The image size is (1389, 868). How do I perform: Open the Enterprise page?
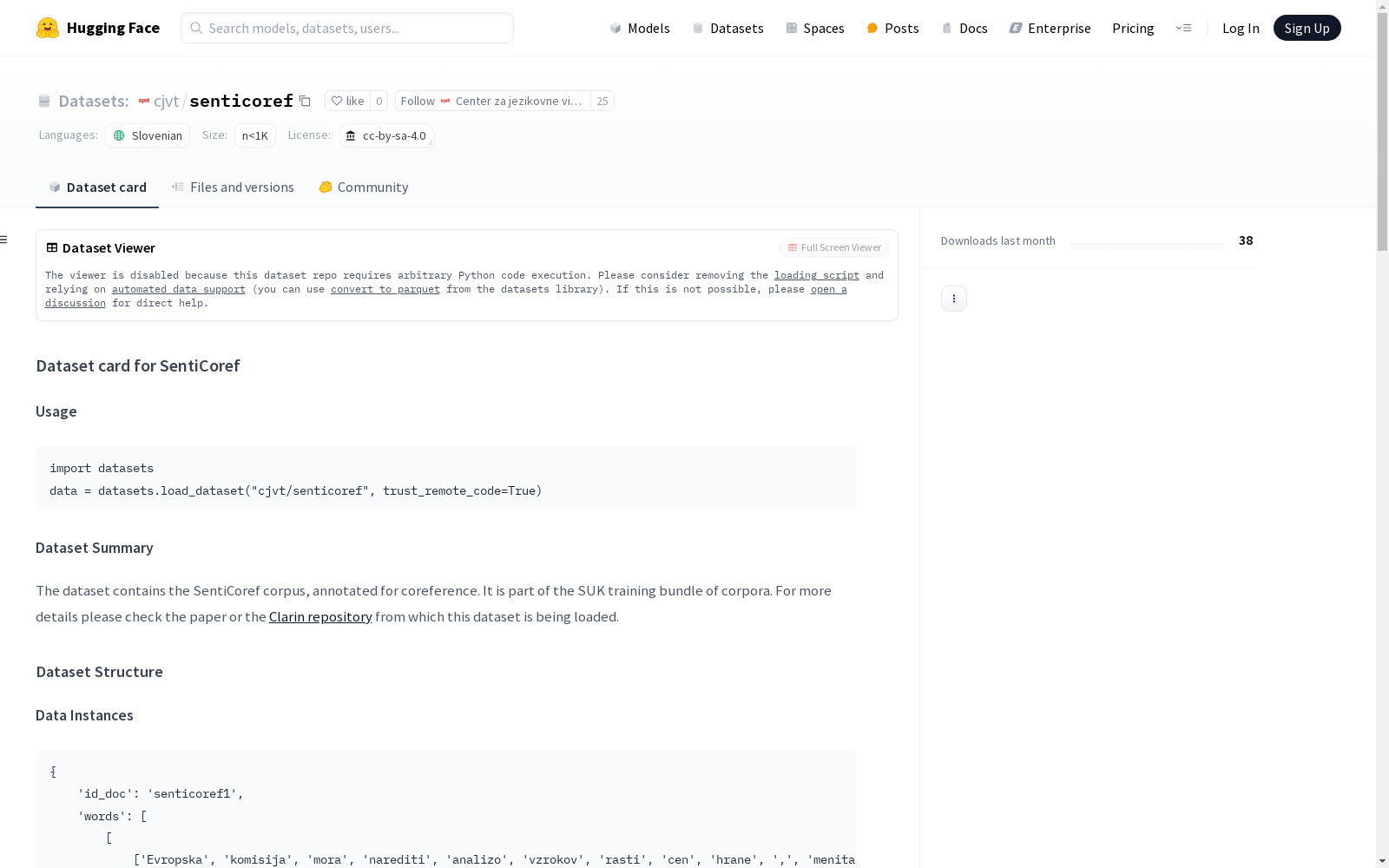click(x=1050, y=28)
